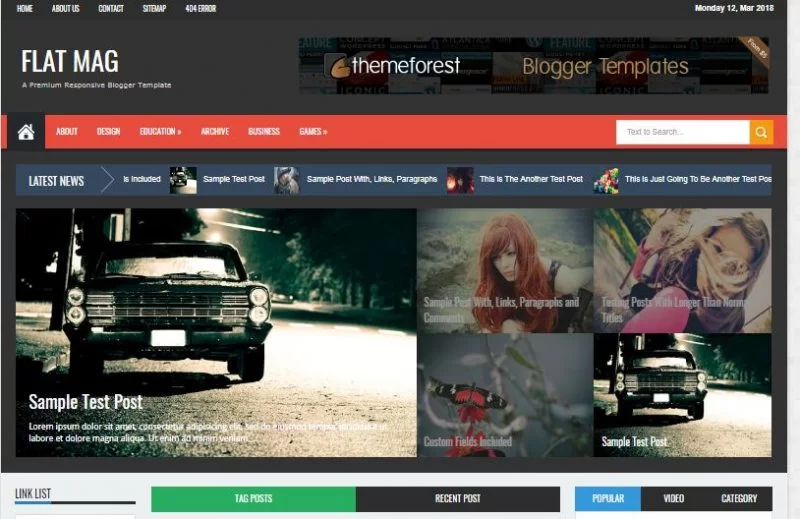Click in the Text to Search field
This screenshot has width=800, height=519.
682,132
